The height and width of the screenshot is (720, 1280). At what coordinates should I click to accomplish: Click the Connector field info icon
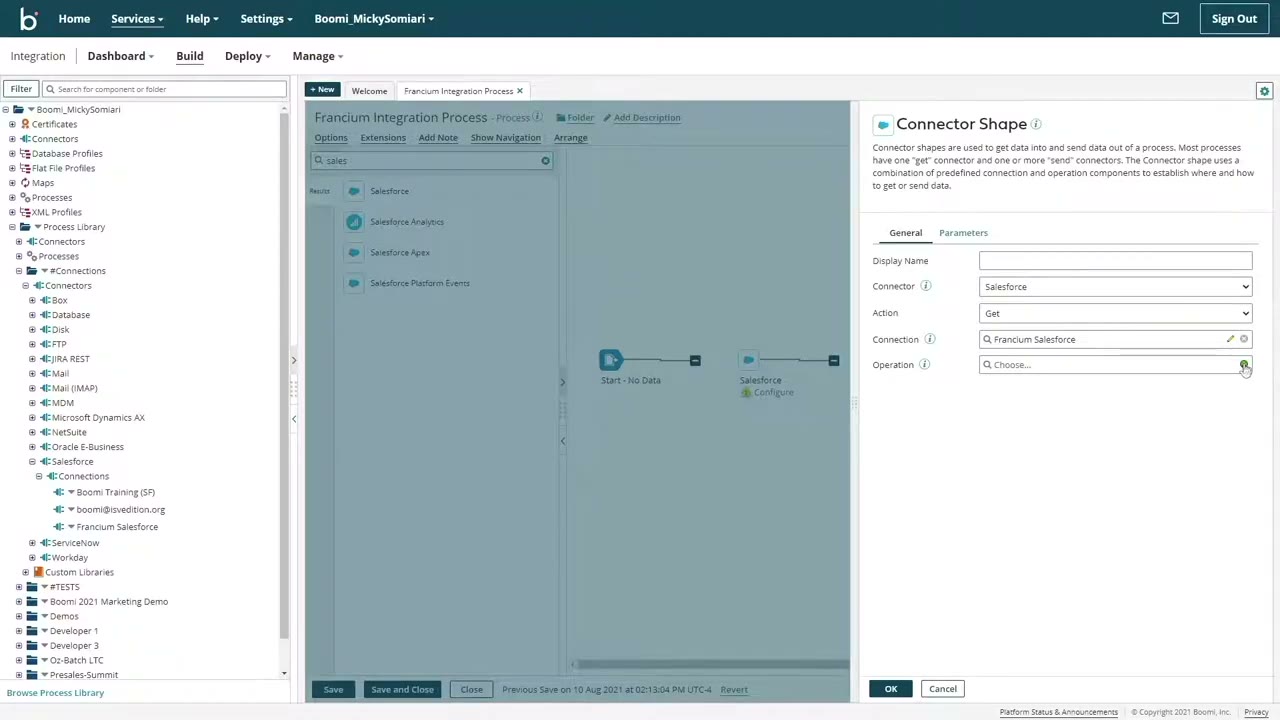(x=926, y=287)
